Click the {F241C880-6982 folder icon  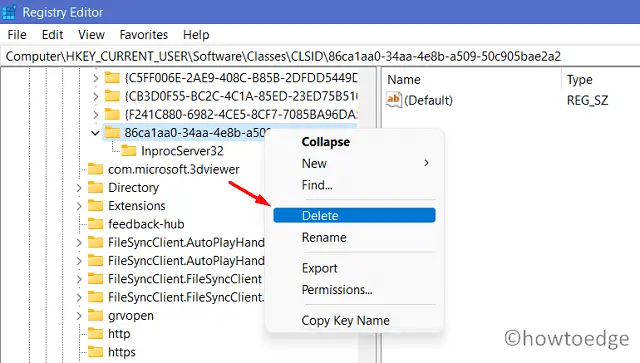pyautogui.click(x=112, y=114)
